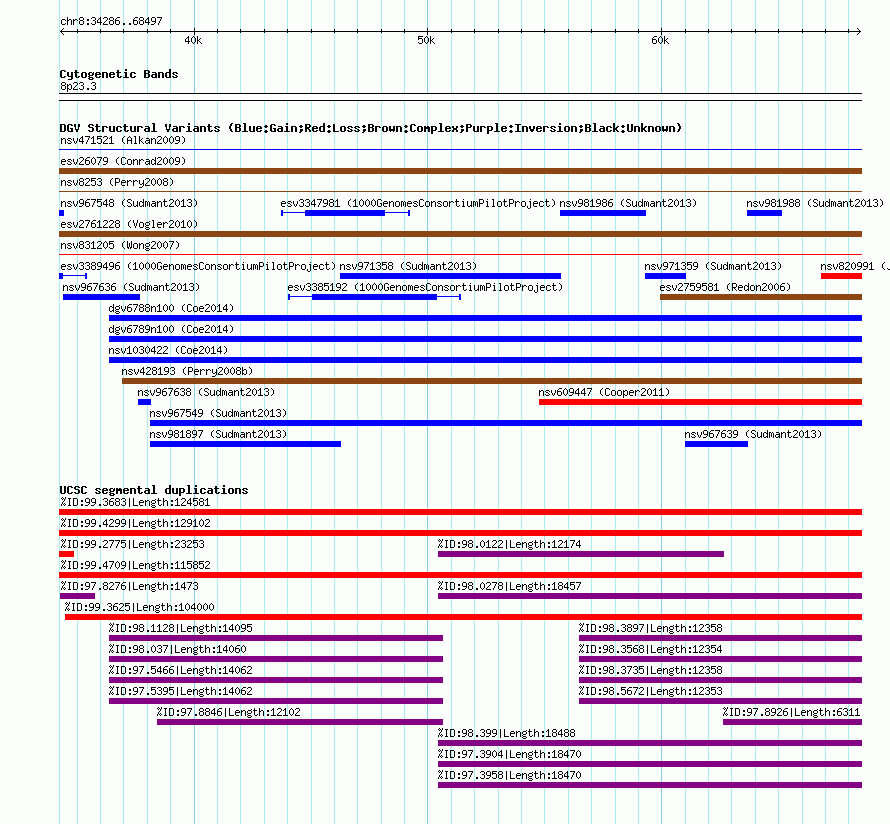Select nsv967639 (Sudmant2013) label
The width and height of the screenshot is (890, 824).
click(x=753, y=434)
